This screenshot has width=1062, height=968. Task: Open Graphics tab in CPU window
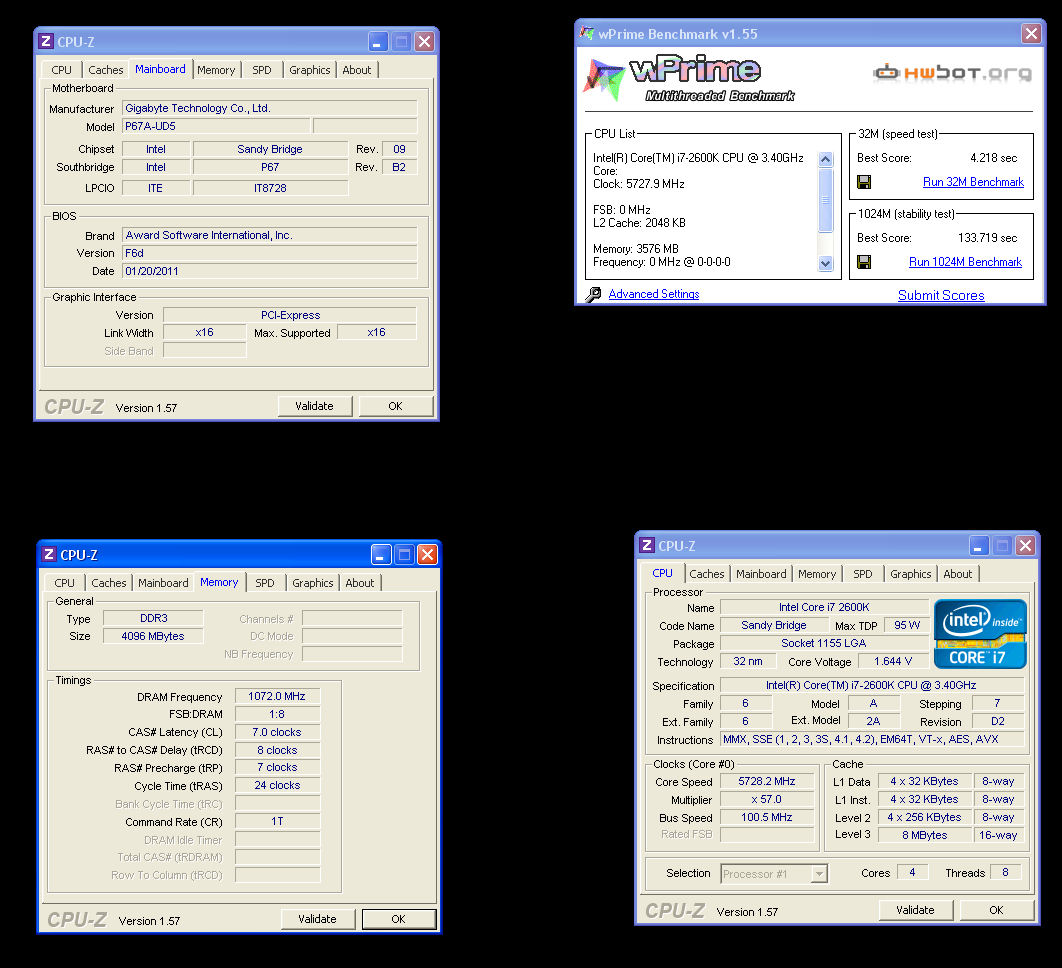(x=910, y=574)
